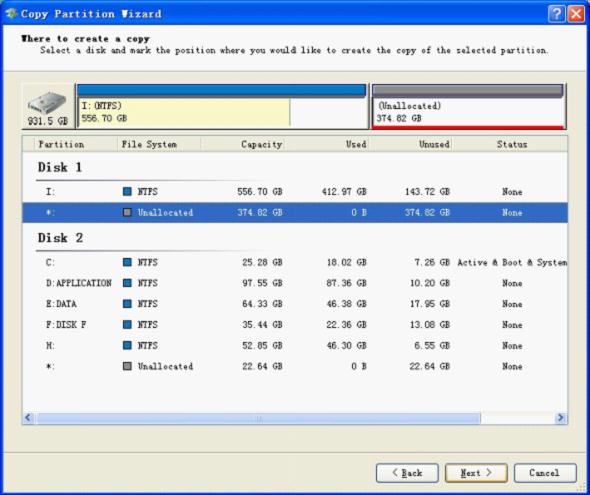Click the gray Unallocated icon in Disk 1
Screen dimensions: 590x495
point(127,212)
